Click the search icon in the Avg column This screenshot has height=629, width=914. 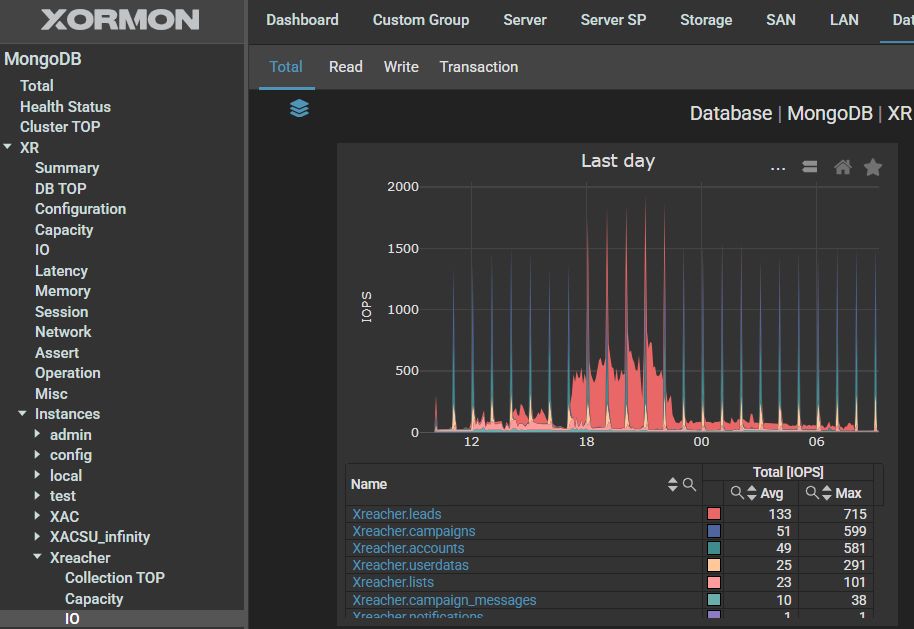tap(737, 493)
